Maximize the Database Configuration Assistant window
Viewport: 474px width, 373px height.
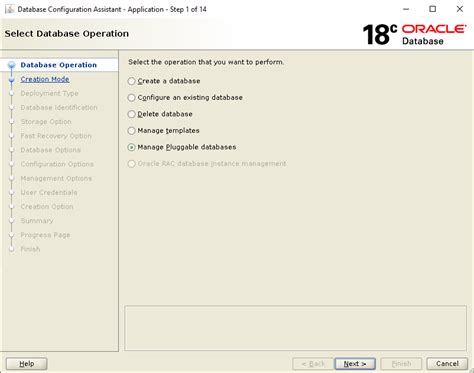pyautogui.click(x=433, y=9)
